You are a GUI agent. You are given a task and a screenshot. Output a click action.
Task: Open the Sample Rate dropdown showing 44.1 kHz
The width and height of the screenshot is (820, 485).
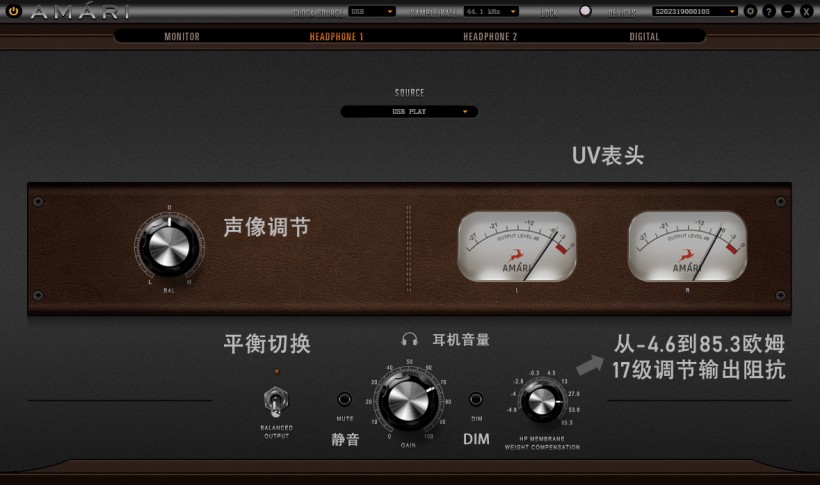pyautogui.click(x=491, y=12)
